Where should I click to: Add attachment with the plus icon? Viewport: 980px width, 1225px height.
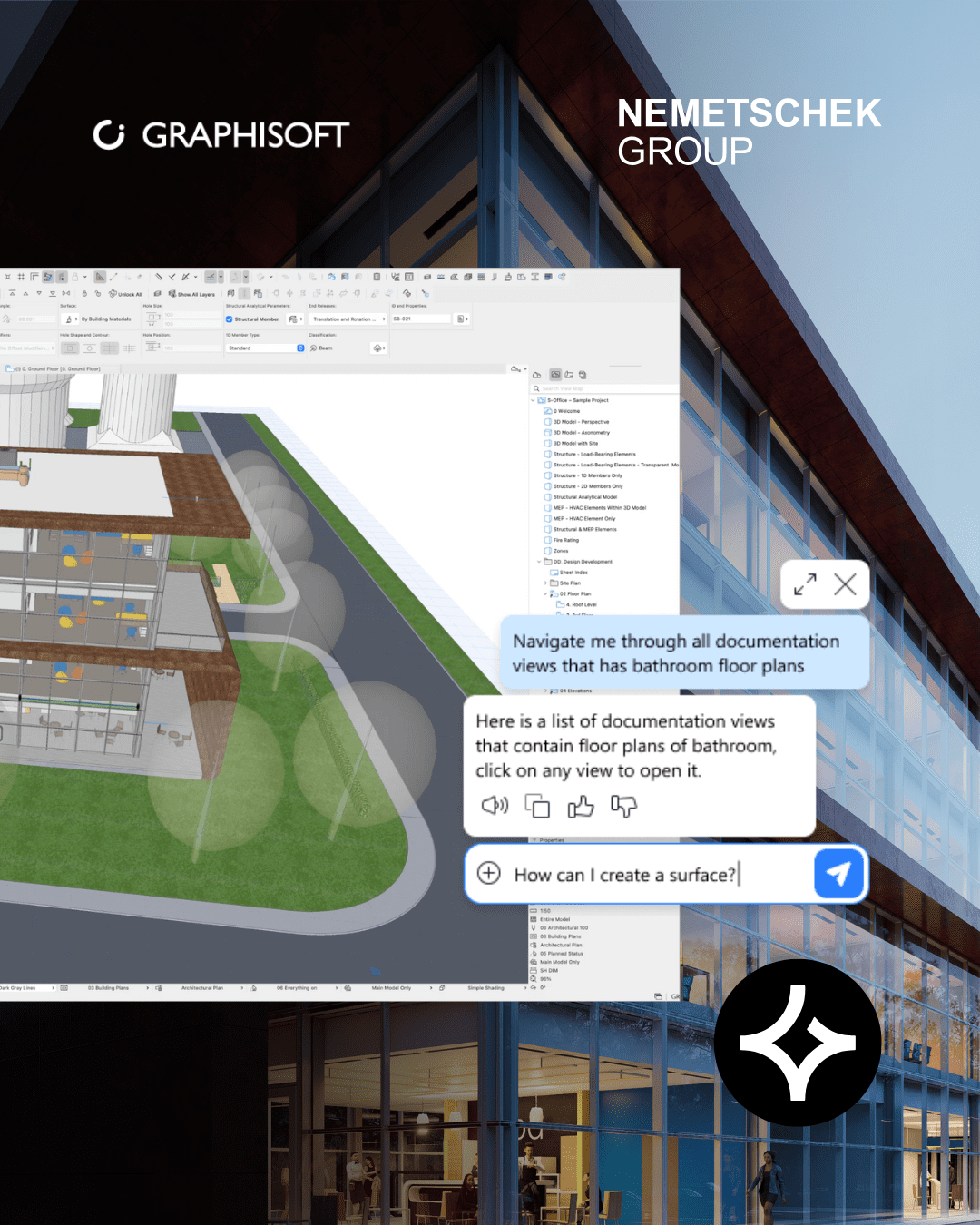489,874
